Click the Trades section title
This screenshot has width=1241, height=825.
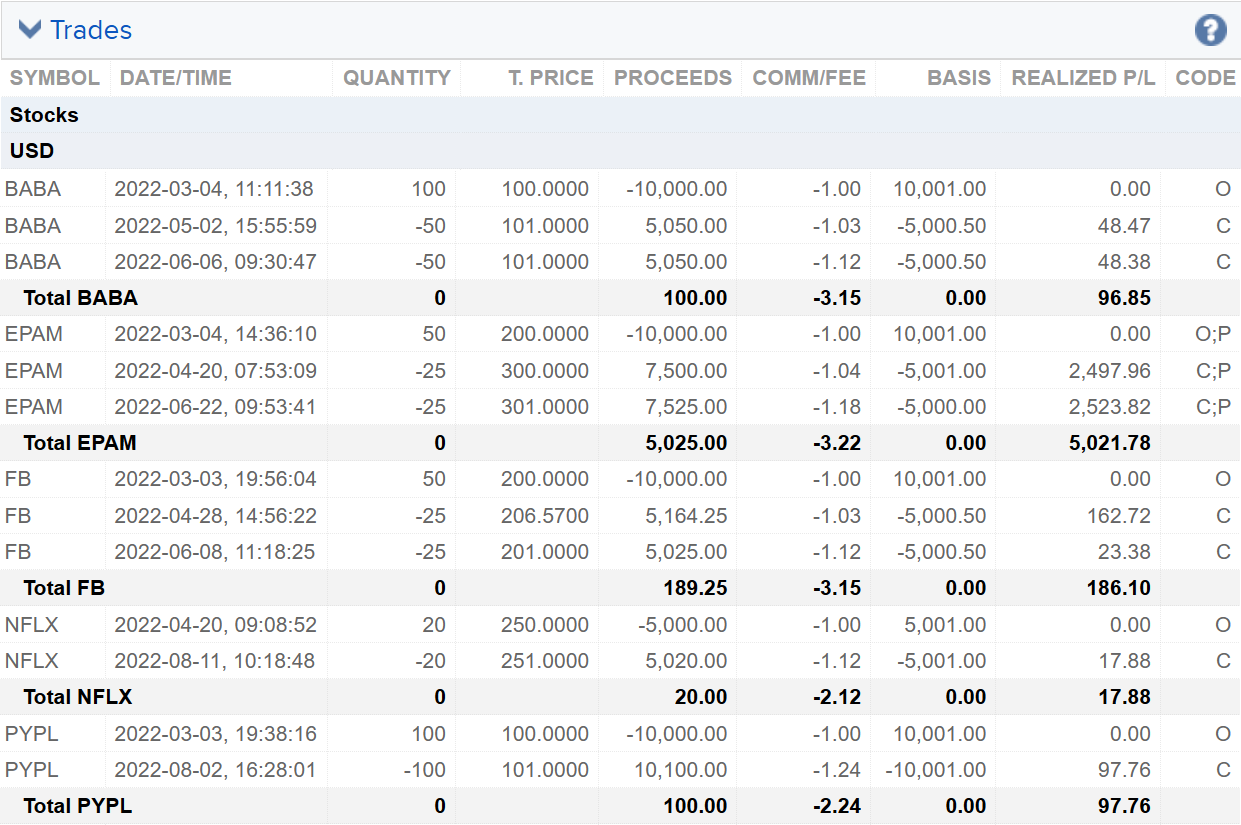point(91,30)
